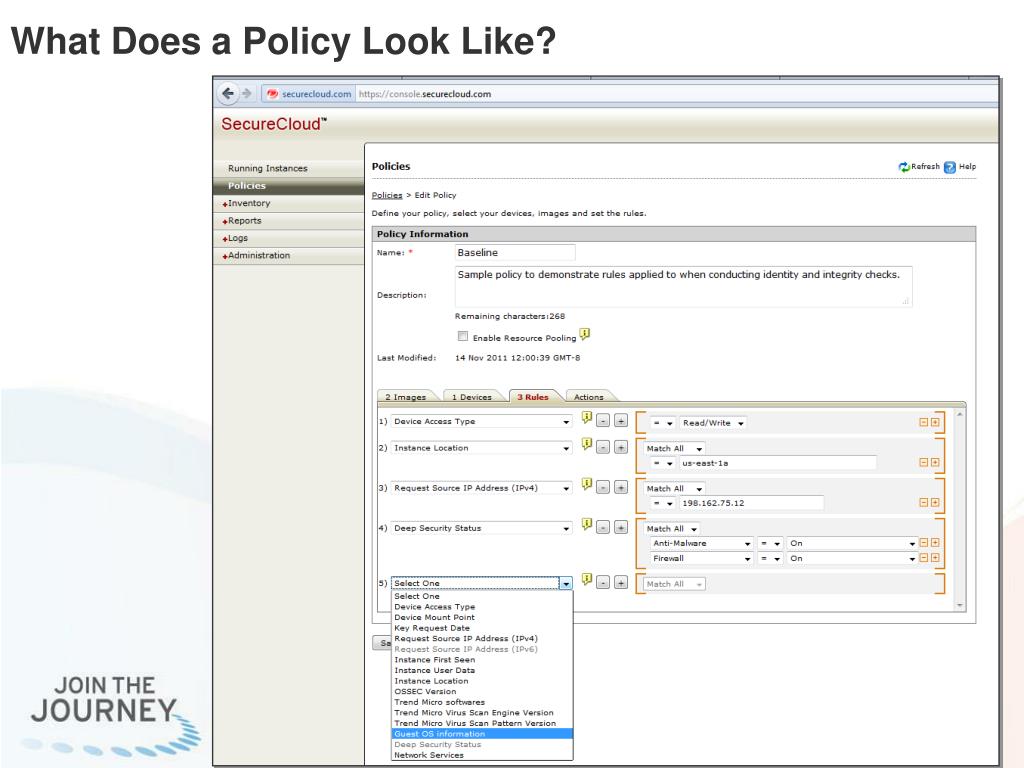Viewport: 1024px width, 768px height.
Task: Open rule 3 Request Source IP Address dropdown
Action: [x=482, y=488]
